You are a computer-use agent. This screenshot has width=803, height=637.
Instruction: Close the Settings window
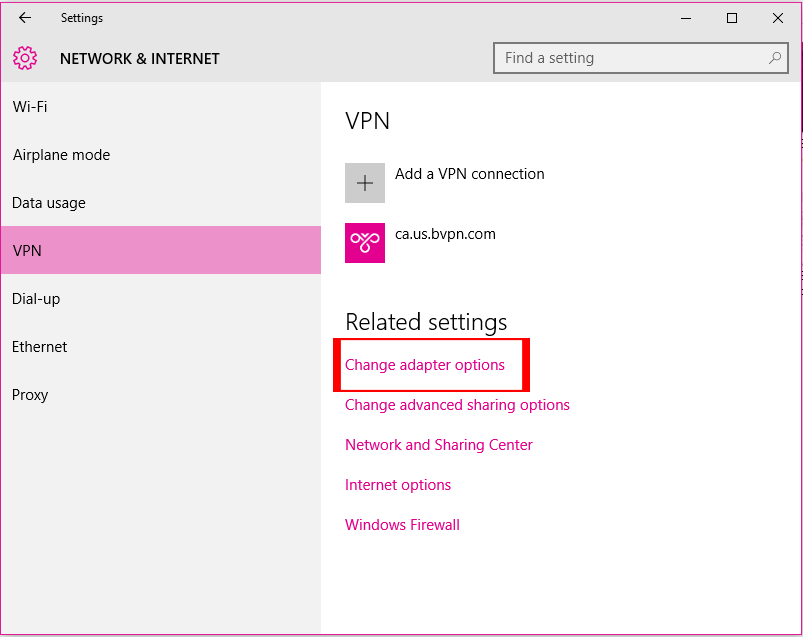pos(778,18)
